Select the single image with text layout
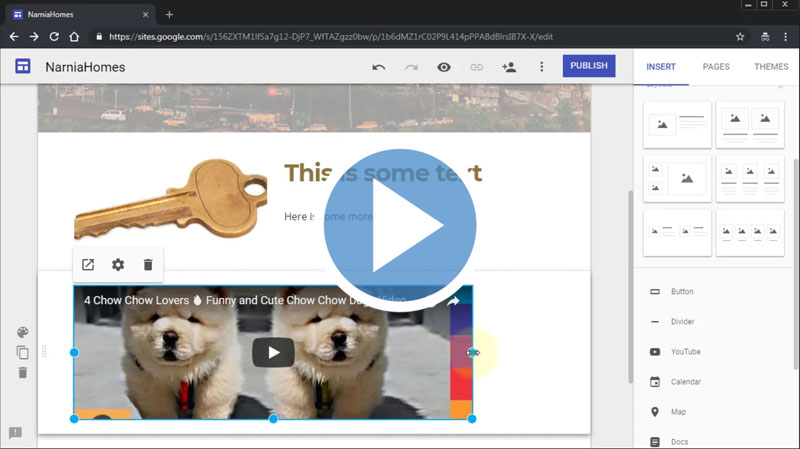Image resolution: width=800 pixels, height=449 pixels. click(678, 124)
